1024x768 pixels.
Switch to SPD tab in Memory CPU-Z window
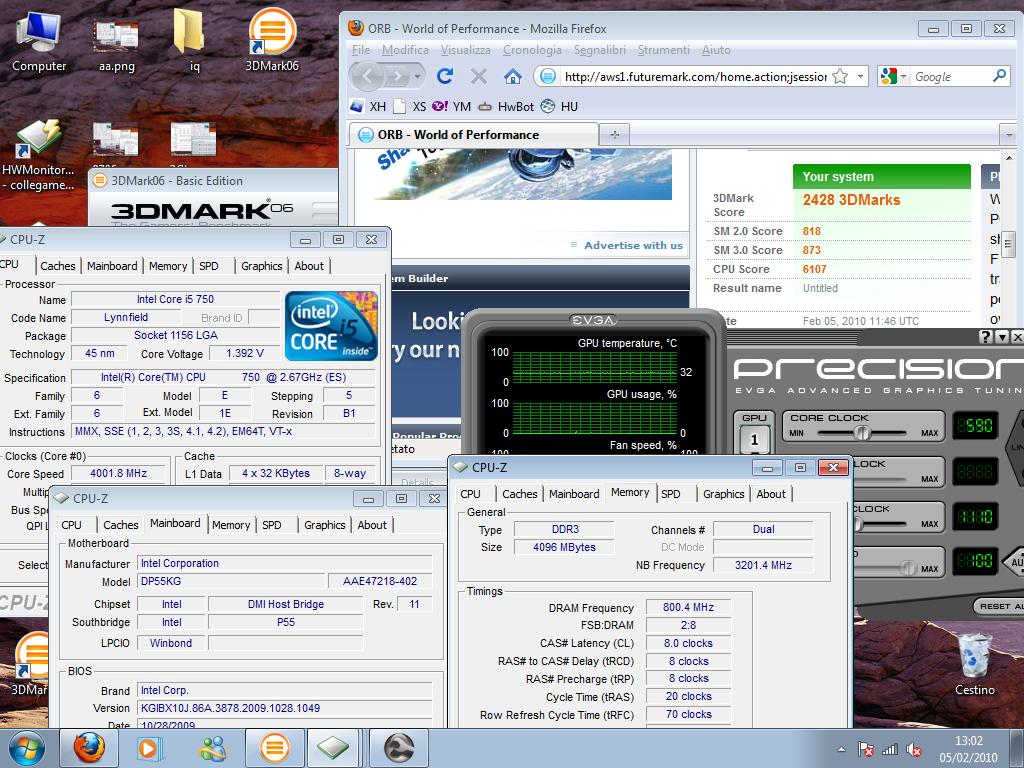pyautogui.click(x=671, y=494)
